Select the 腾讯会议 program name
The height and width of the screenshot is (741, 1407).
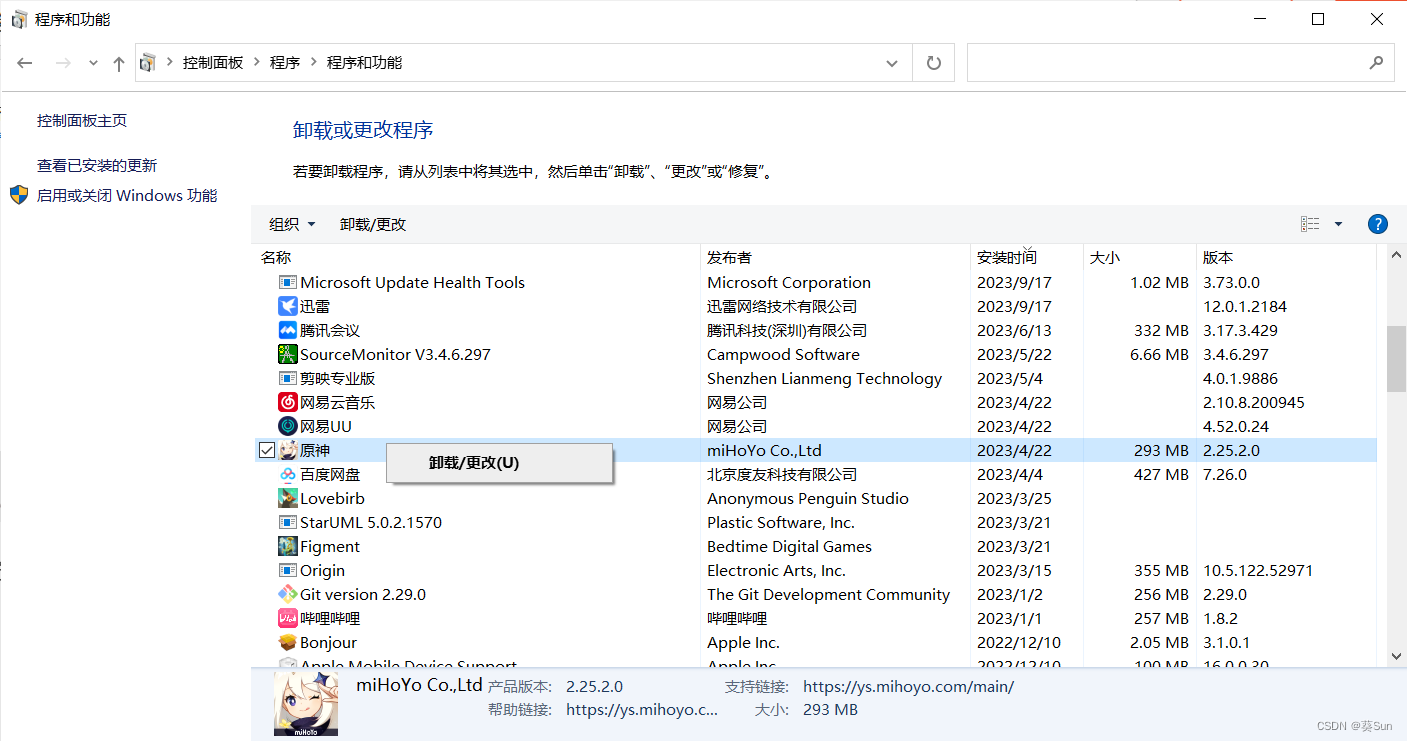[330, 331]
